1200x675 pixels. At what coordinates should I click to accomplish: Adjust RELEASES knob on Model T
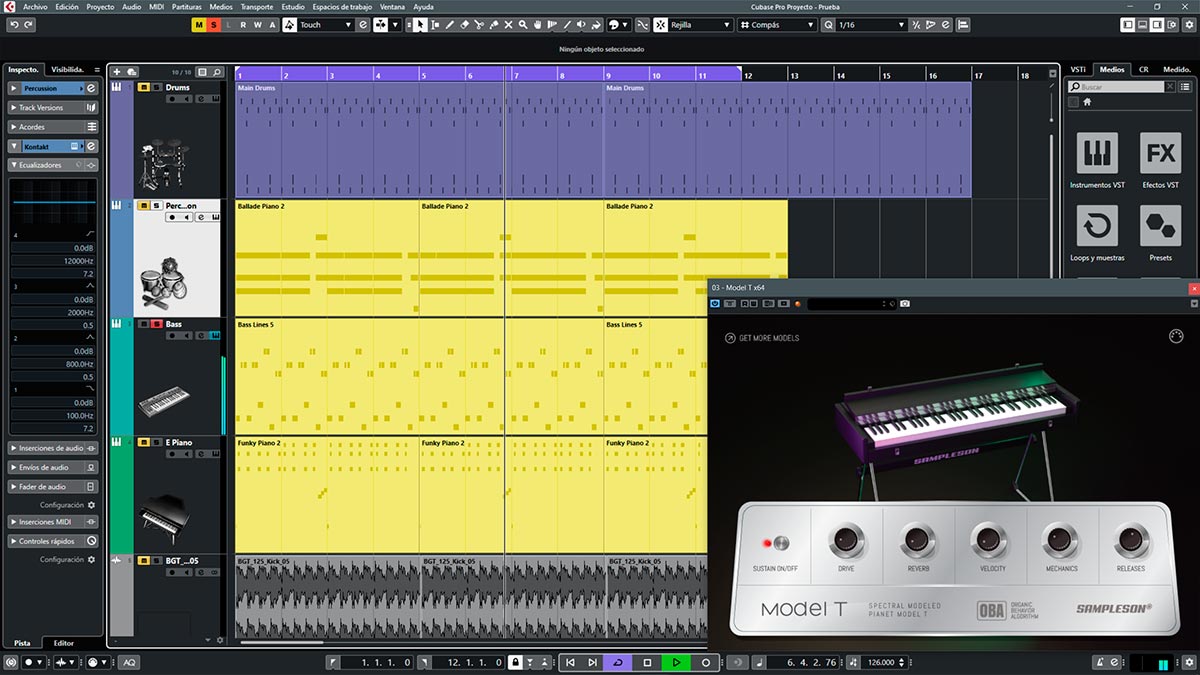coord(1131,541)
